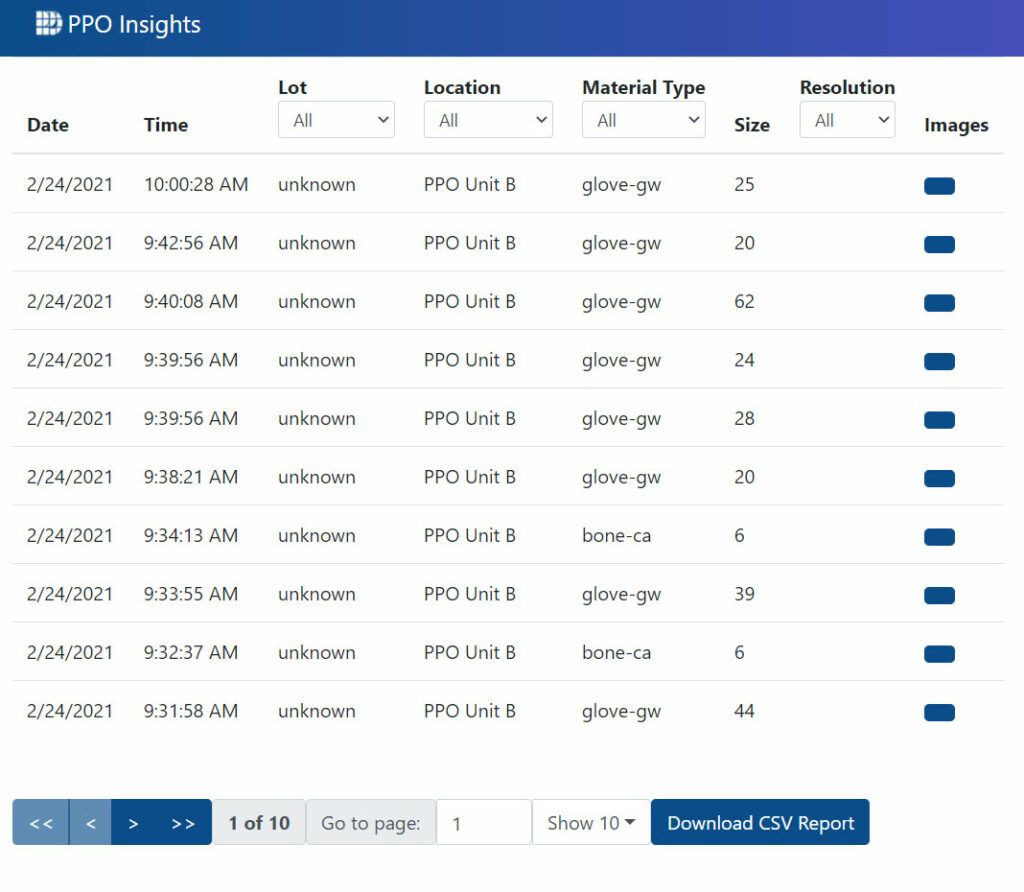1024x892 pixels.
Task: Click the PPO Insights logo icon
Action: point(48,24)
